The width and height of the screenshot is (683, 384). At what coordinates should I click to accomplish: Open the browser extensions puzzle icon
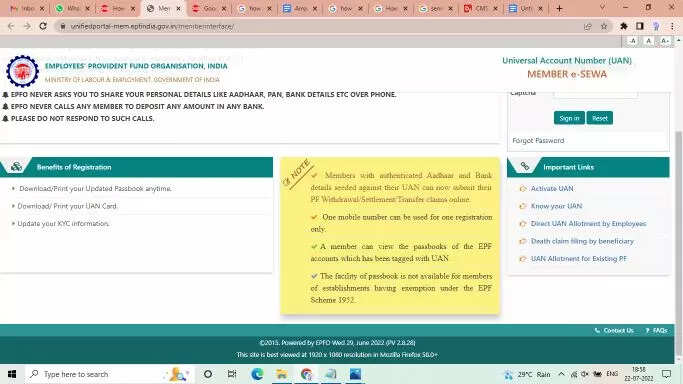pos(624,26)
